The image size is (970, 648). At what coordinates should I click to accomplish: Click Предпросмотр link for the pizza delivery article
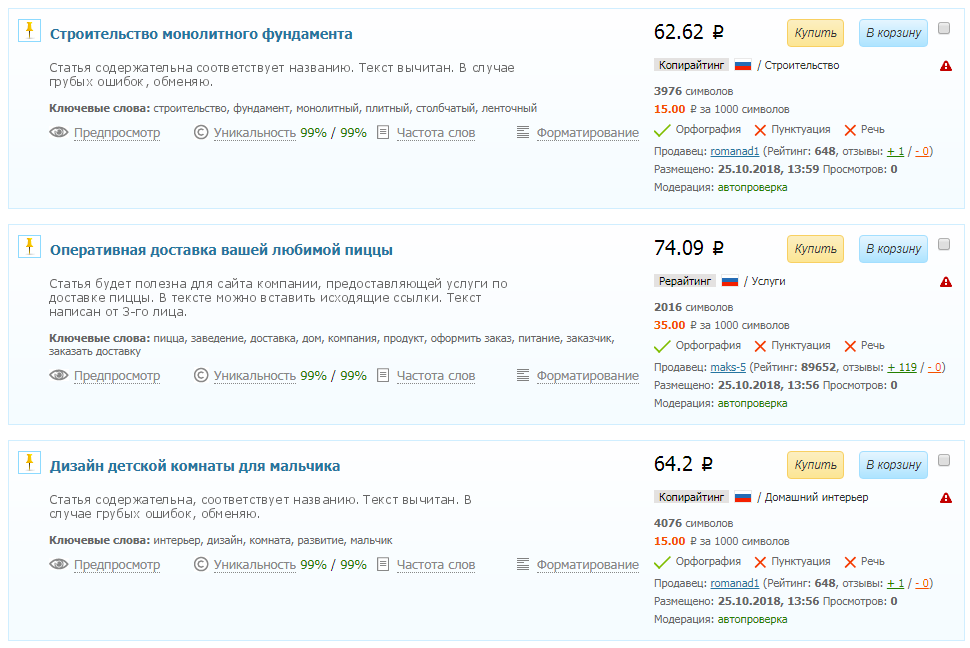click(117, 376)
